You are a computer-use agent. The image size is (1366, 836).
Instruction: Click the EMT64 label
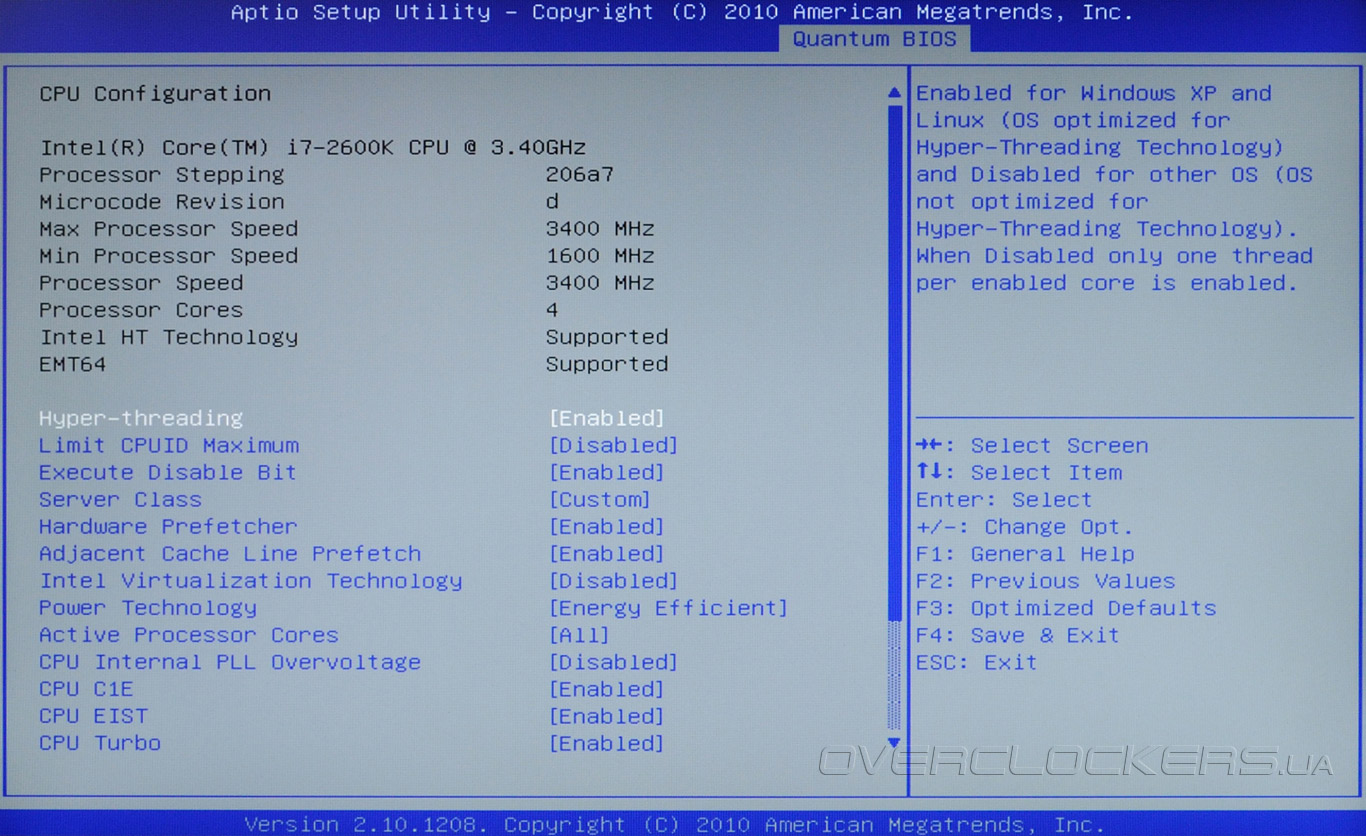click(73, 363)
